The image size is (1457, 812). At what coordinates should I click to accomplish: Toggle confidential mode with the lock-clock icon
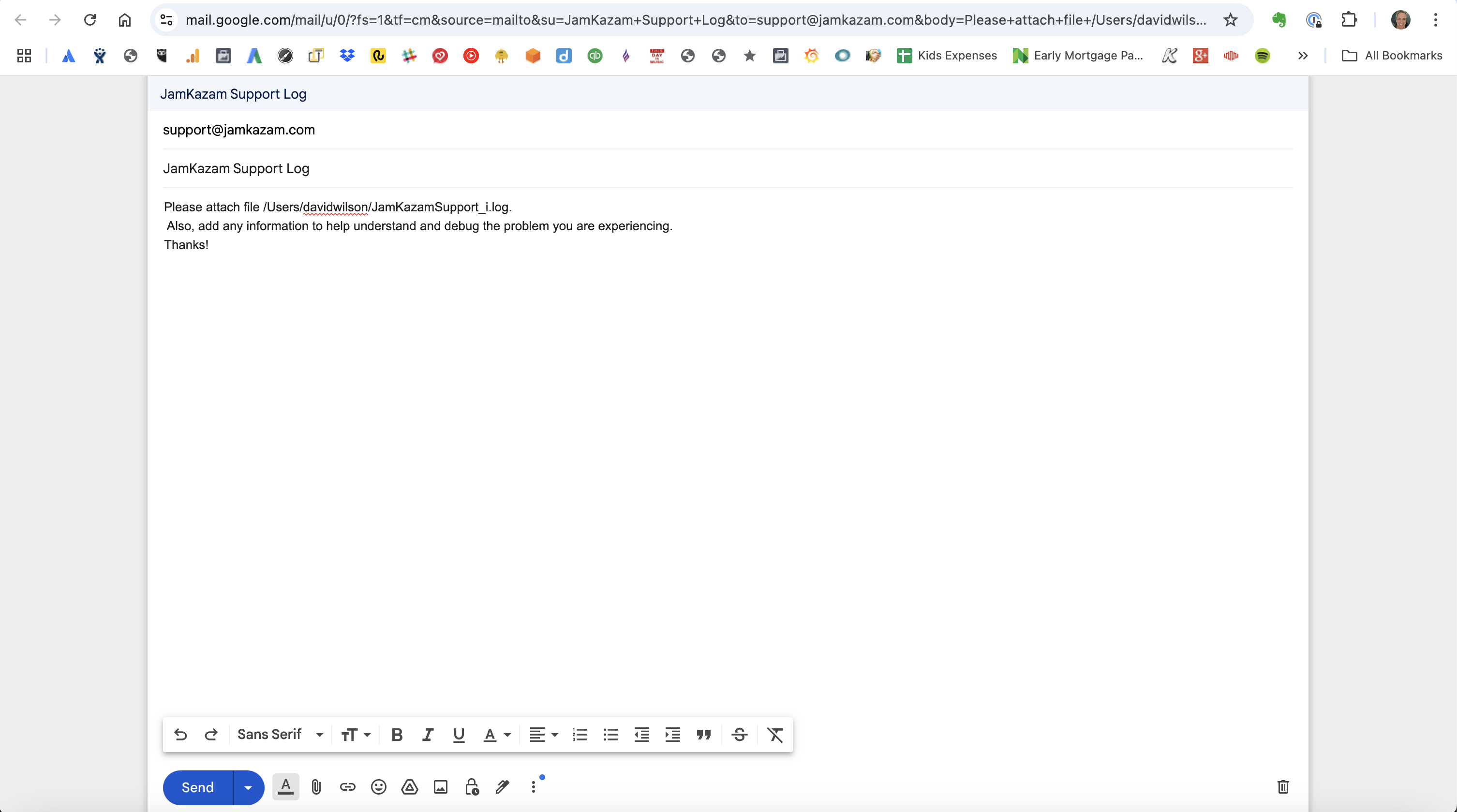pos(472,786)
